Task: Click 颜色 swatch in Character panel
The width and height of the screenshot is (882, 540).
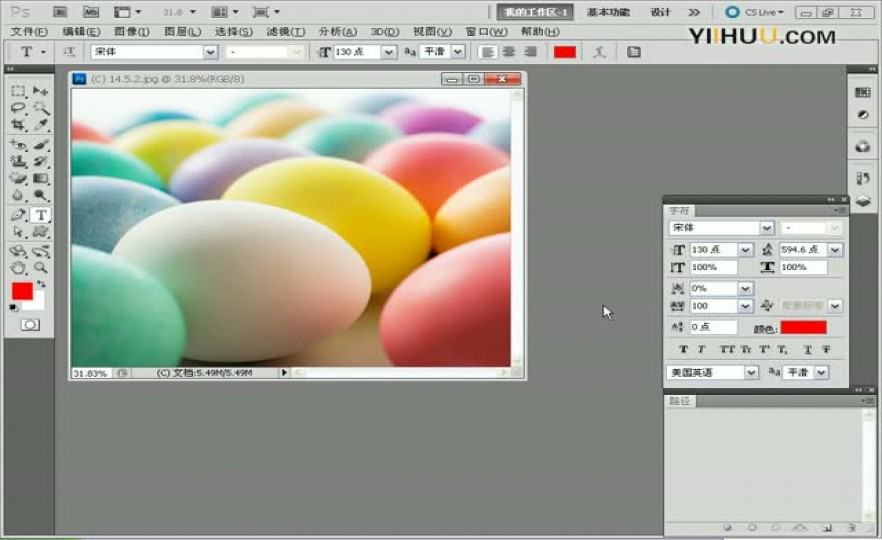Action: [x=803, y=327]
